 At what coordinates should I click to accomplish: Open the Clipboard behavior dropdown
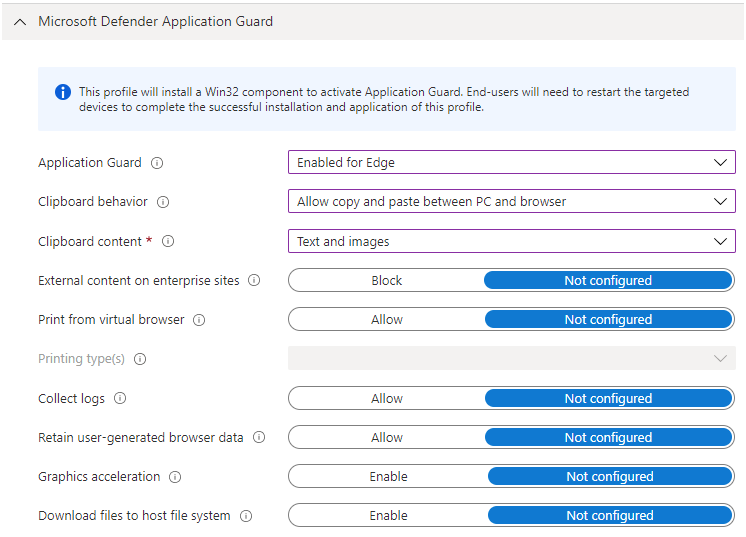[511, 202]
